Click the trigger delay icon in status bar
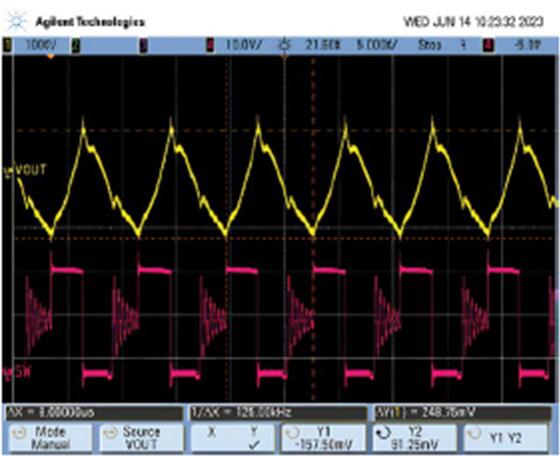This screenshot has width=560, height=456. point(285,45)
